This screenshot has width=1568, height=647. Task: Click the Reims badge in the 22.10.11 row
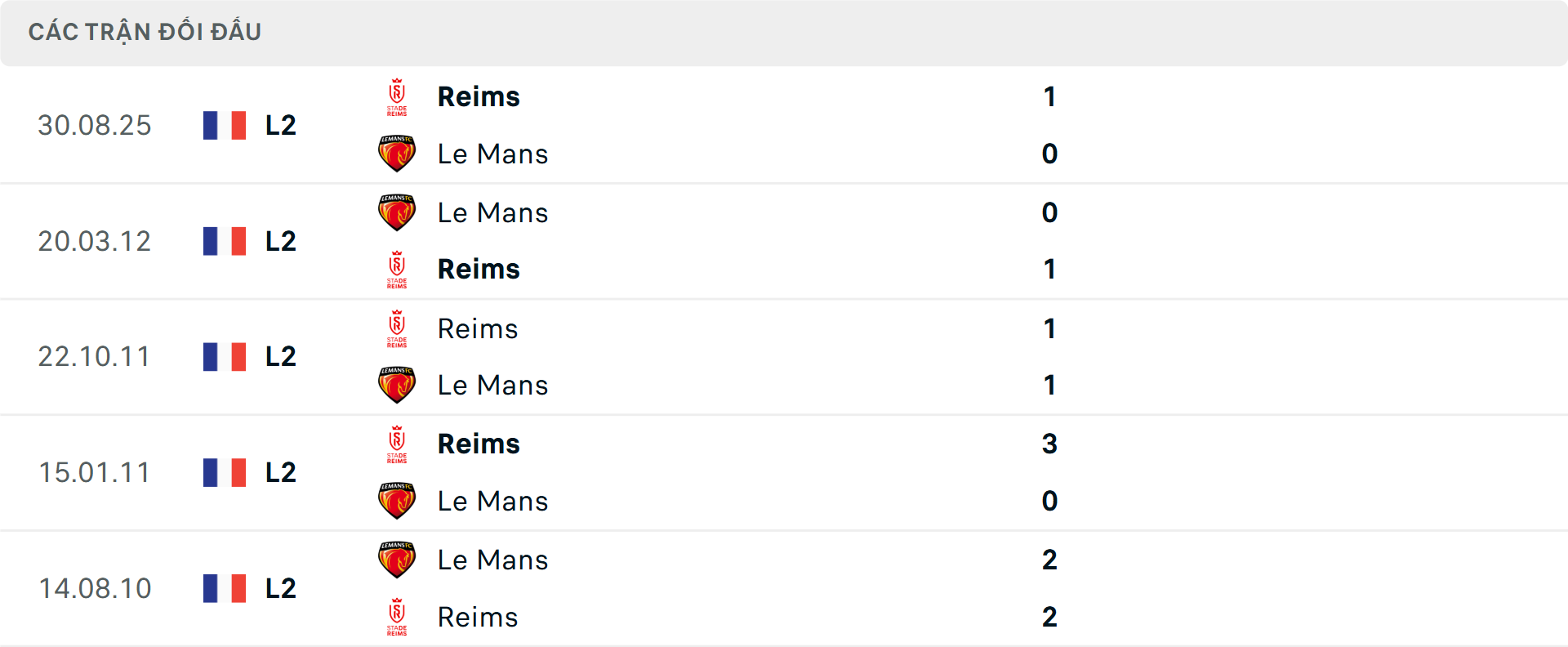397,328
